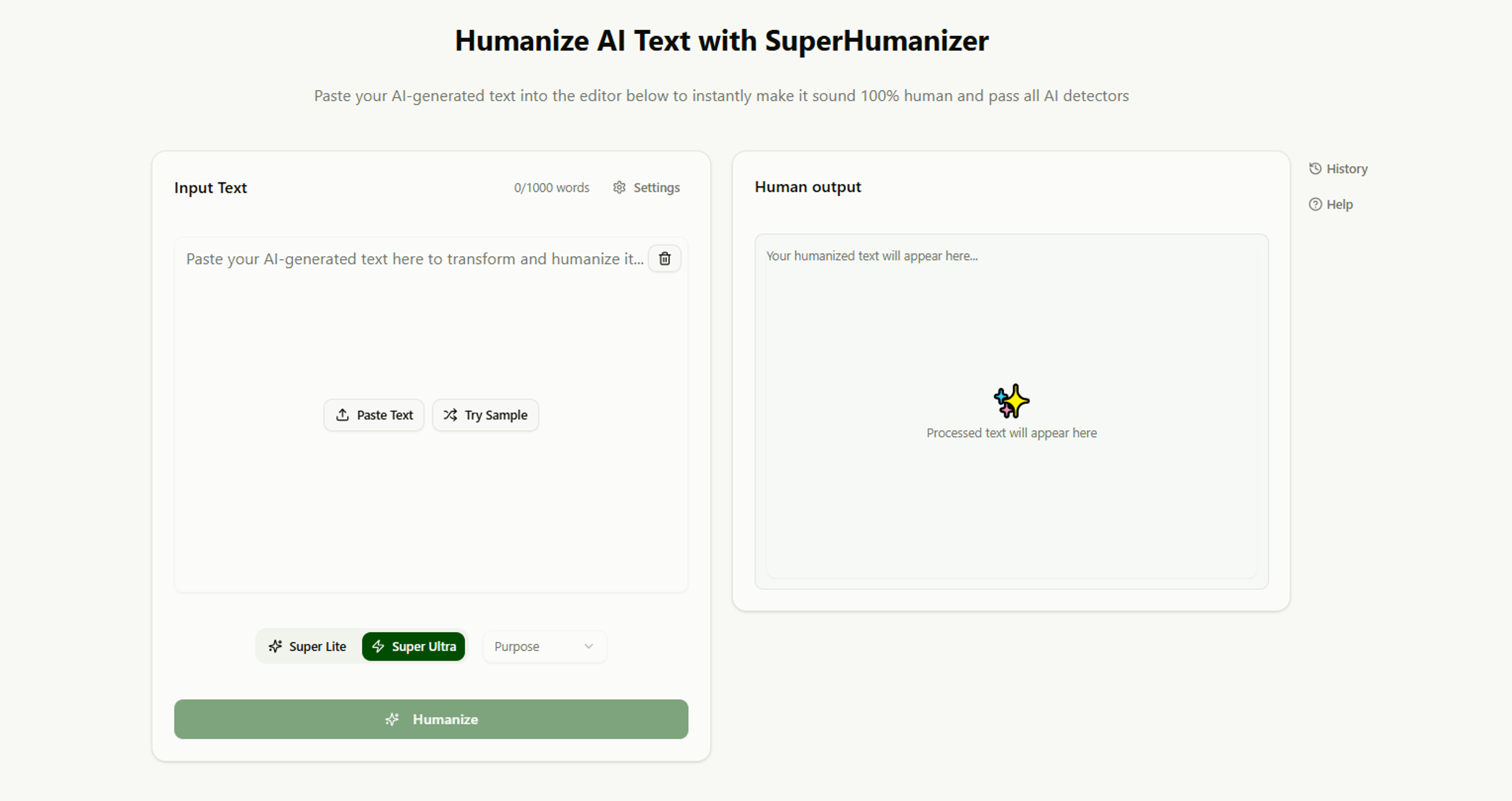1512x801 pixels.
Task: Go to the Input Text section
Action: coord(210,187)
